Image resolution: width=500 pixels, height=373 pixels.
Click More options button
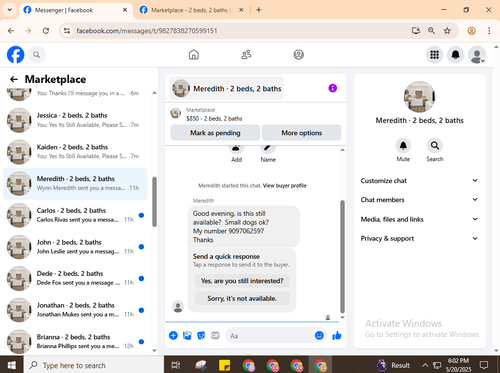coord(301,133)
